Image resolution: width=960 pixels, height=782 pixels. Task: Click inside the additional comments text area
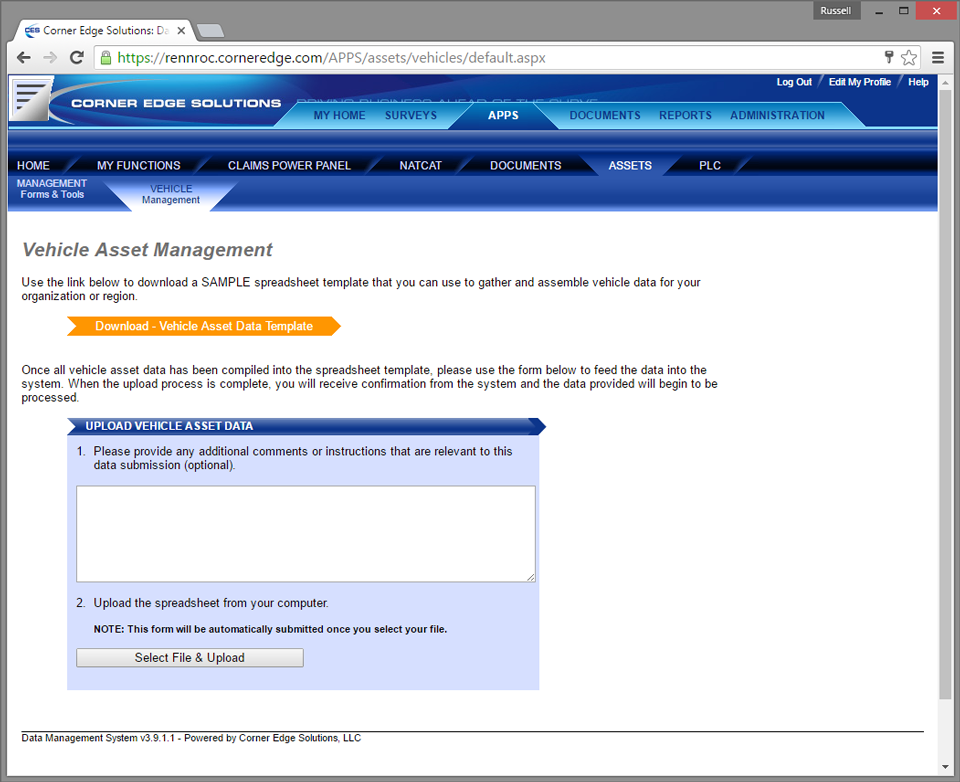(x=306, y=533)
